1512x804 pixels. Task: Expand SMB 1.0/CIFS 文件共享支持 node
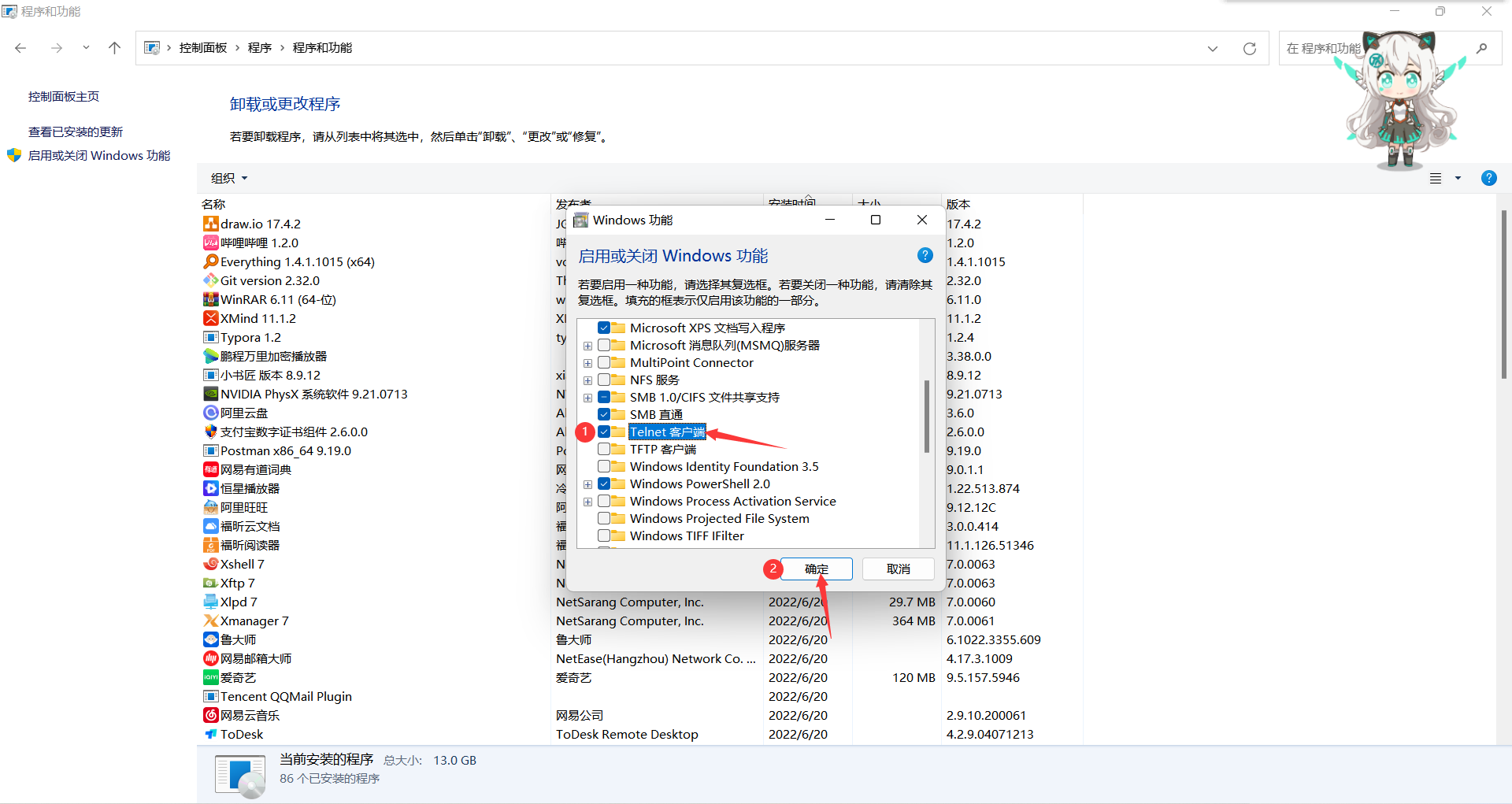587,398
